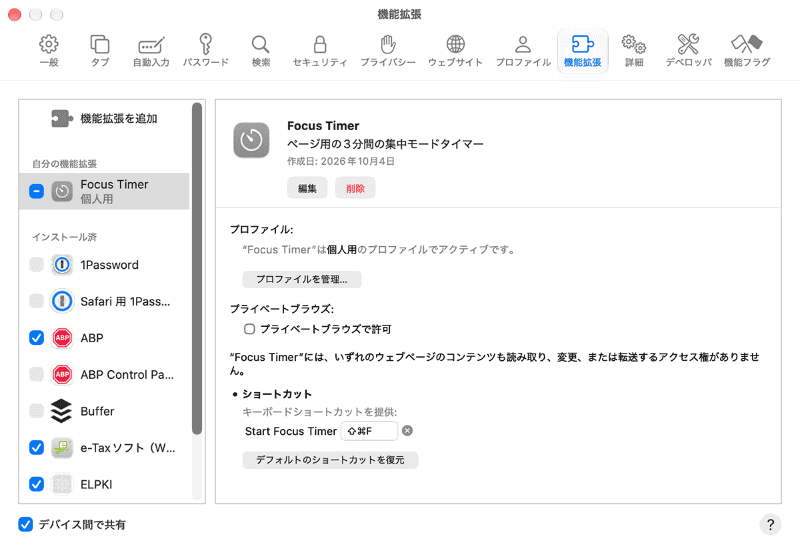The width and height of the screenshot is (800, 549).
Task: Click the 編集 (Edit) button
Action: click(307, 188)
